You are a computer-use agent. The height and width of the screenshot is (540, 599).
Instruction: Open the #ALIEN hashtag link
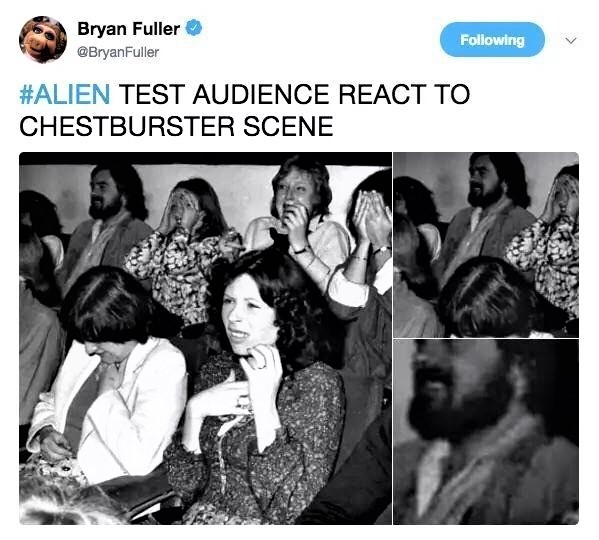pos(65,94)
